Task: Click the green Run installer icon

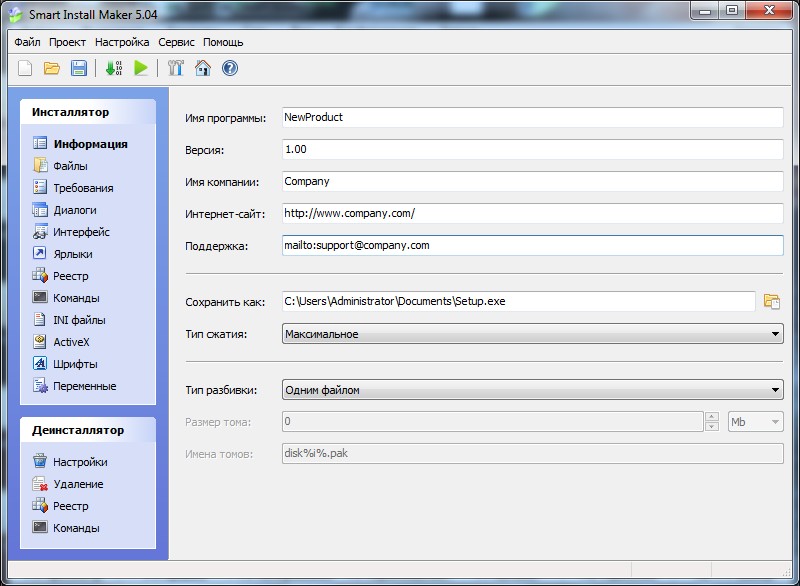Action: (x=141, y=68)
